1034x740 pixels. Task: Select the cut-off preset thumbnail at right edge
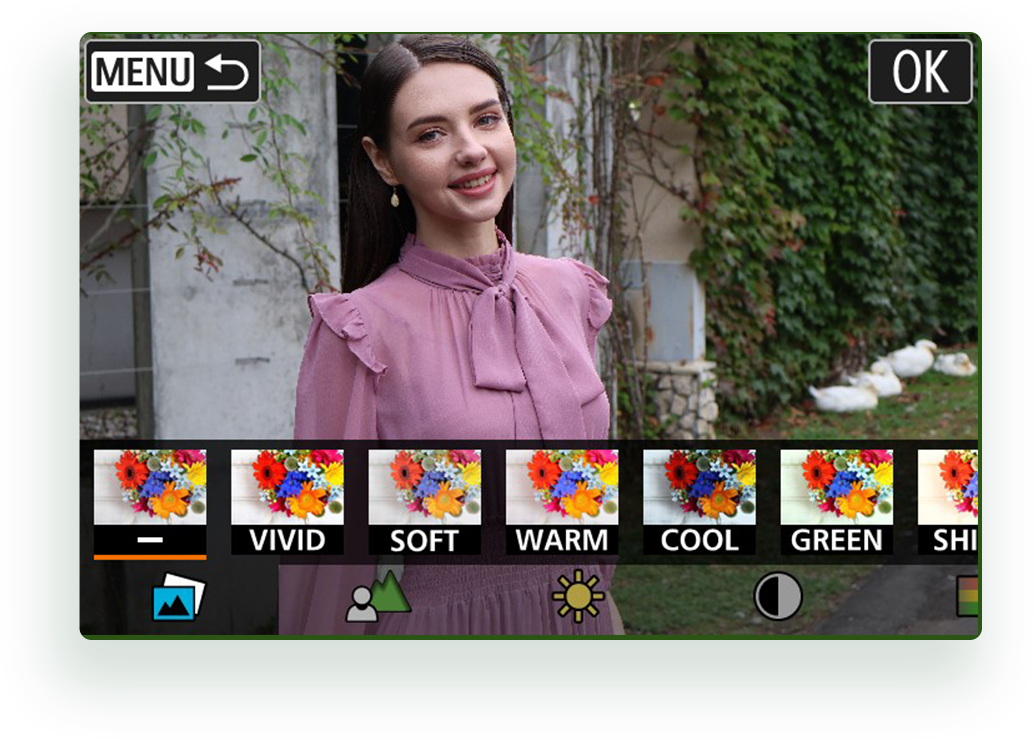coord(948,488)
